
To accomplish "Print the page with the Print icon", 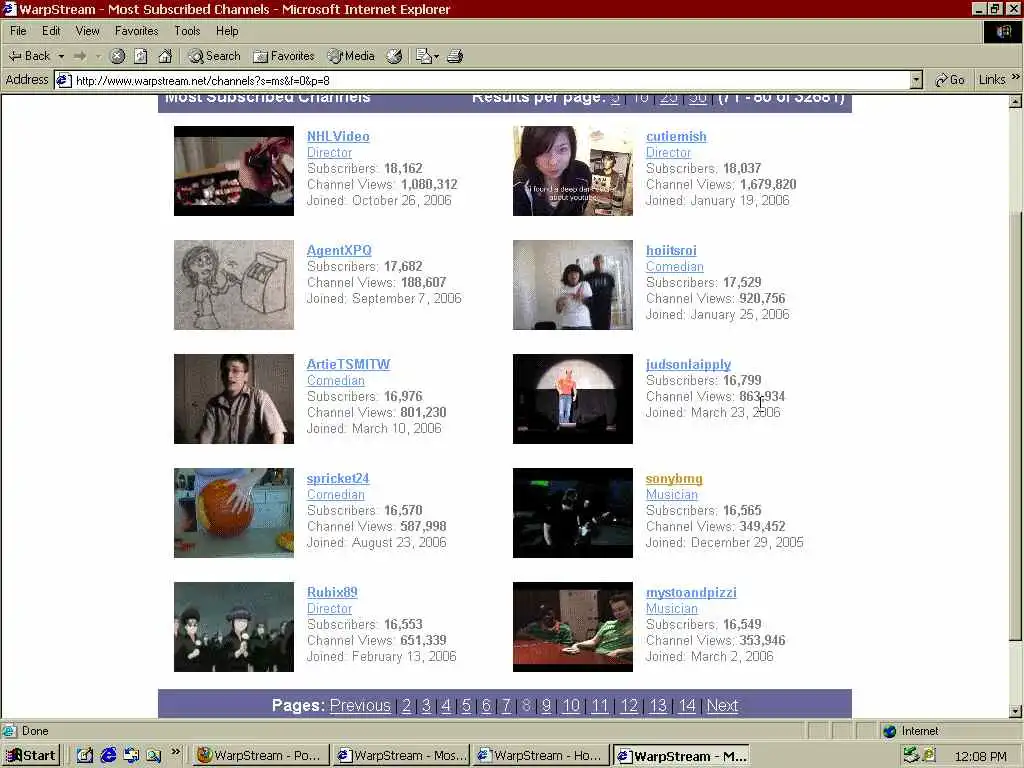I will 455,56.
